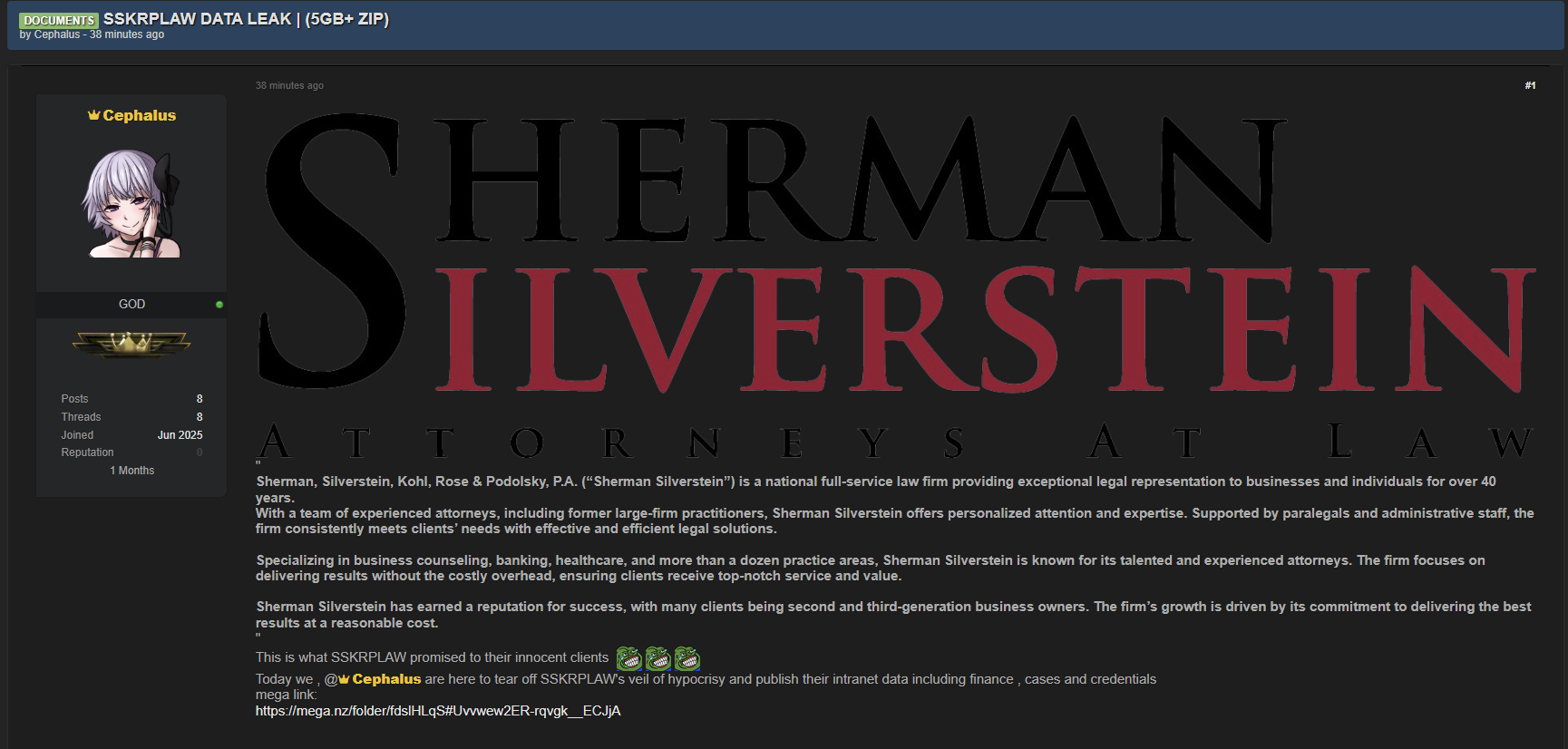Screen dimensions: 1568x749
Task: Click the crown icon beside the Cephalus username
Action: click(x=93, y=115)
